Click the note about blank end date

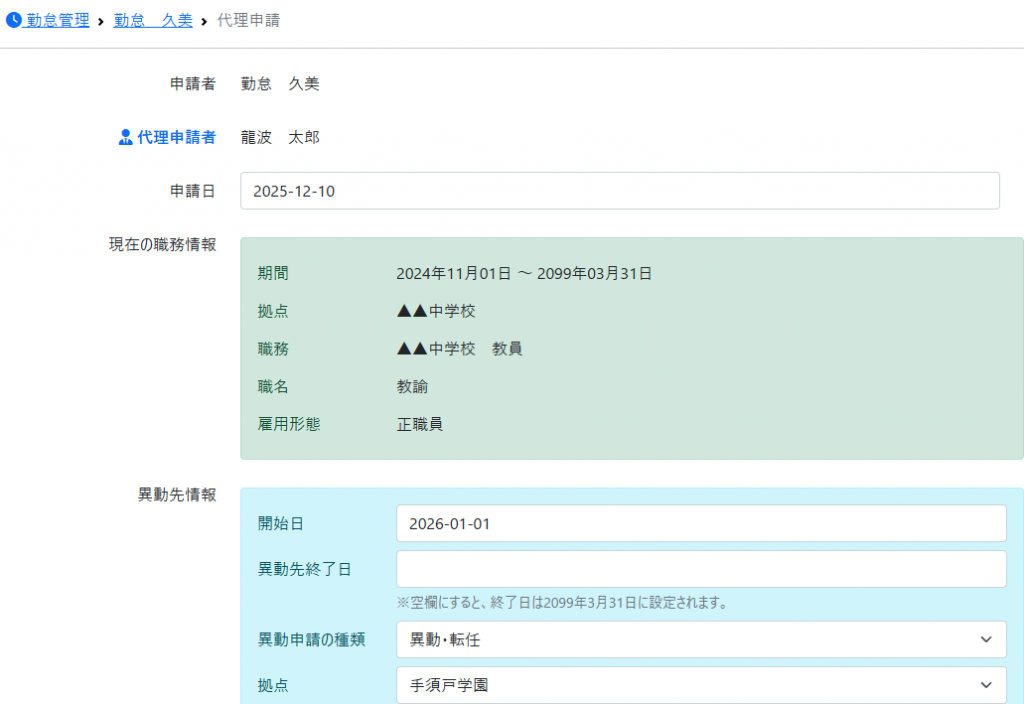pyautogui.click(x=561, y=603)
